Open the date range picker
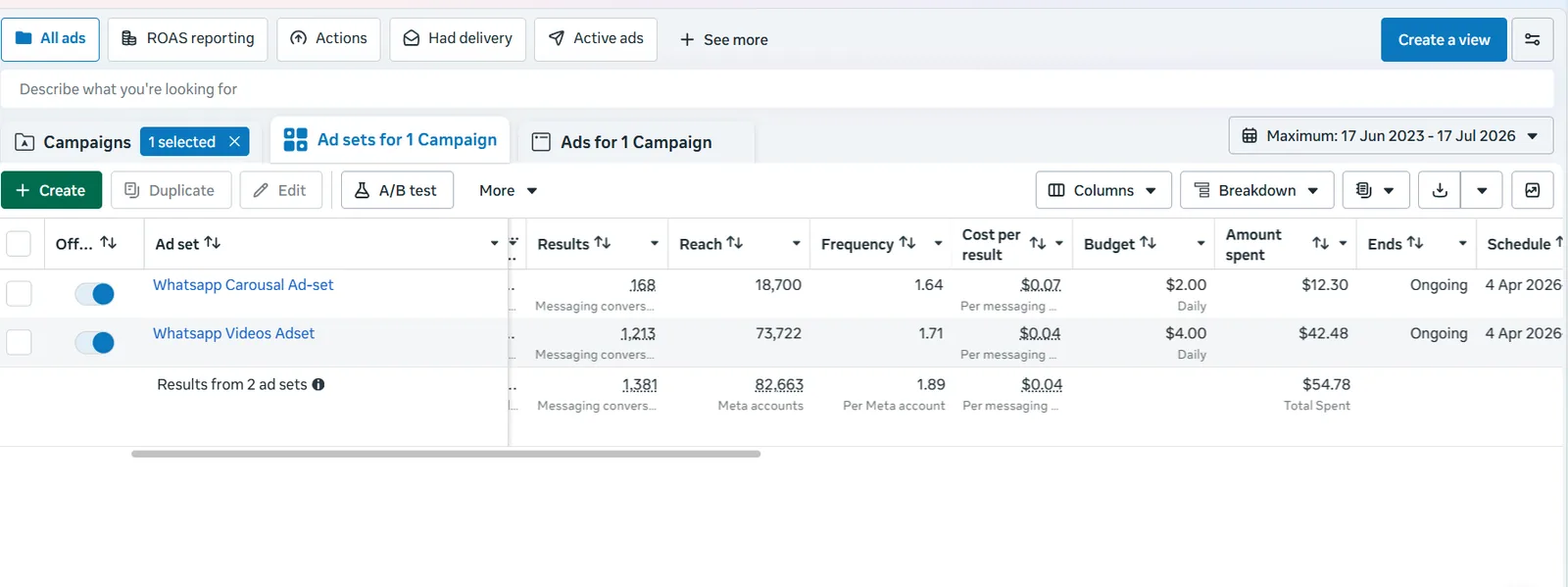This screenshot has height=587, width=1568. click(1391, 135)
